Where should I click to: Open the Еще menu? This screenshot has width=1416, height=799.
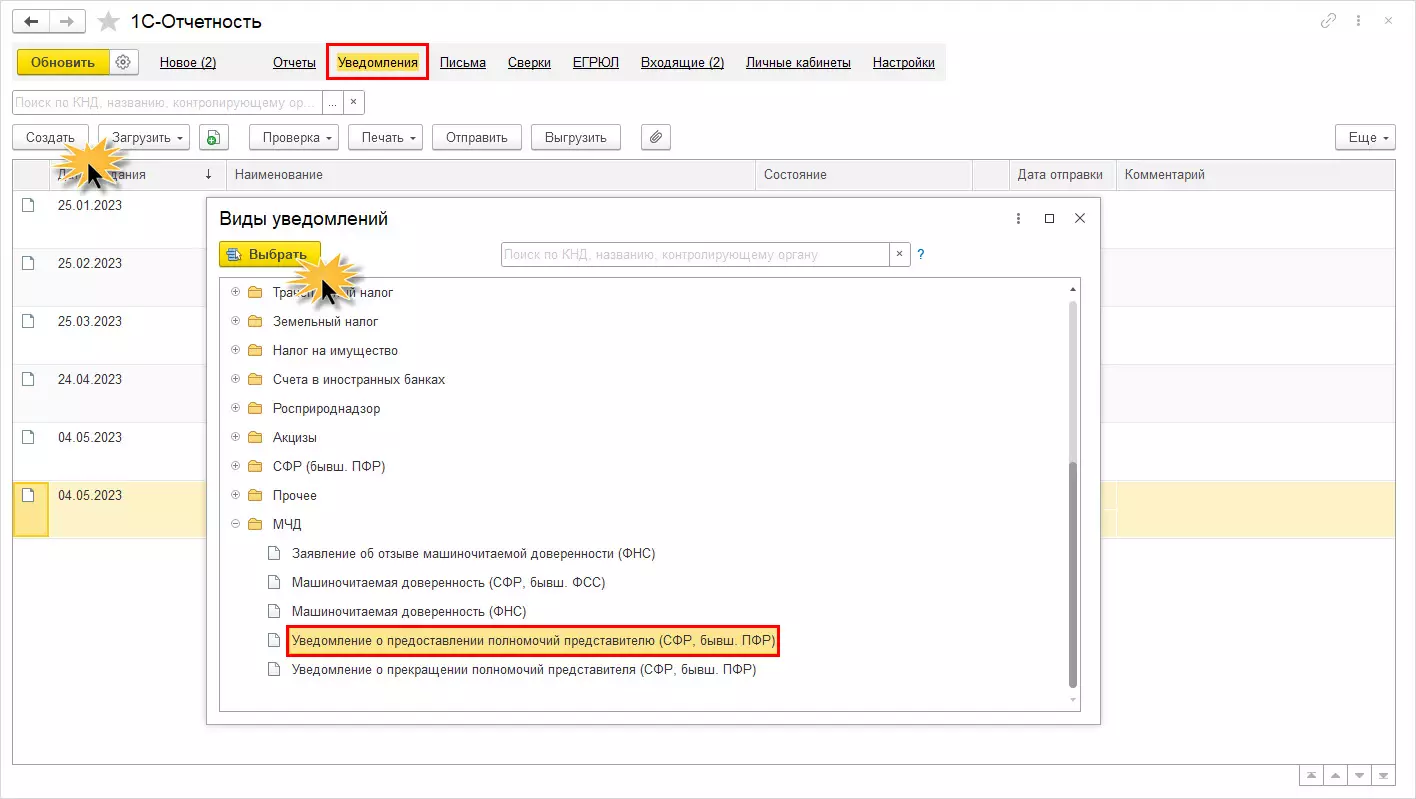pos(1365,138)
